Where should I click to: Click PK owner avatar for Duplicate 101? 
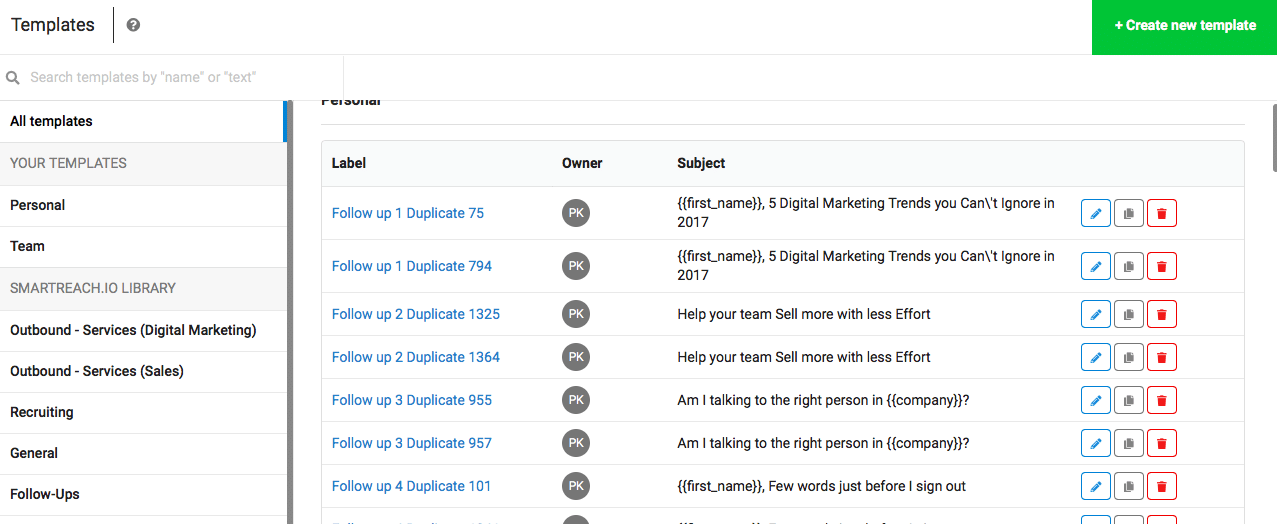point(576,486)
